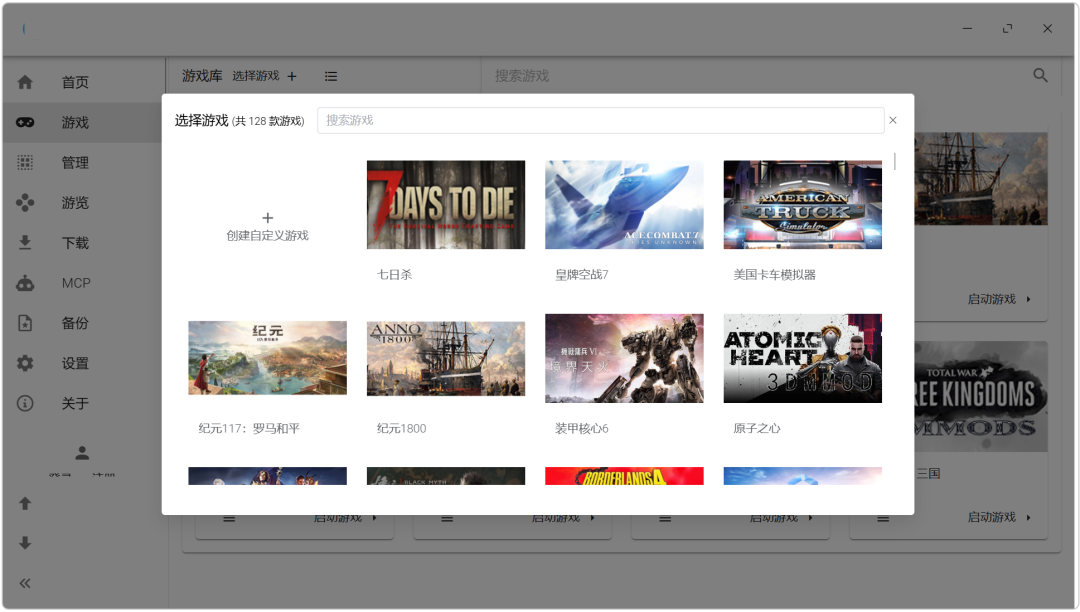Click the 纪元1800 title text
The image size is (1080, 612).
[x=402, y=428]
